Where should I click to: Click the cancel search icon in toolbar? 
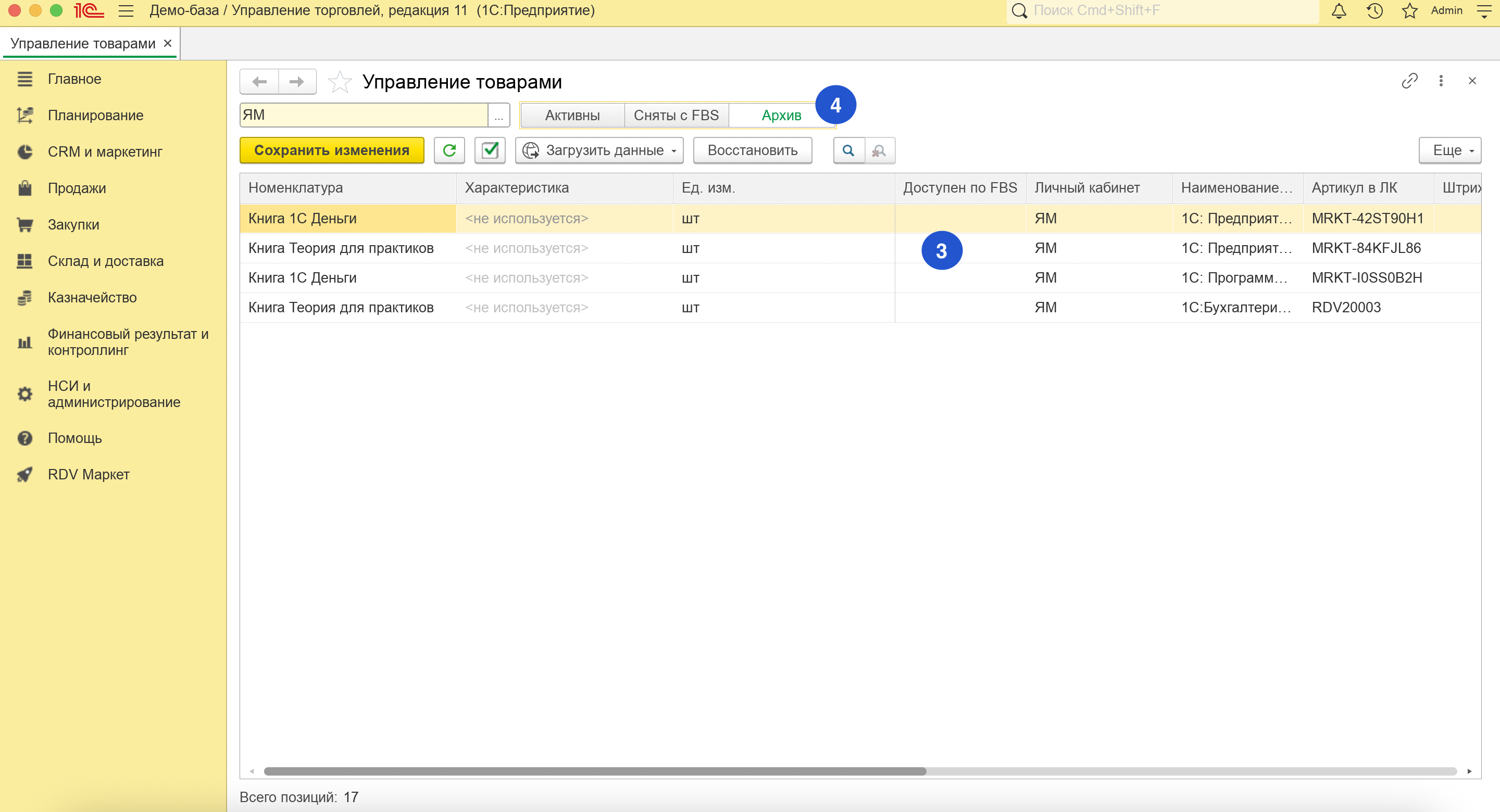pos(879,151)
